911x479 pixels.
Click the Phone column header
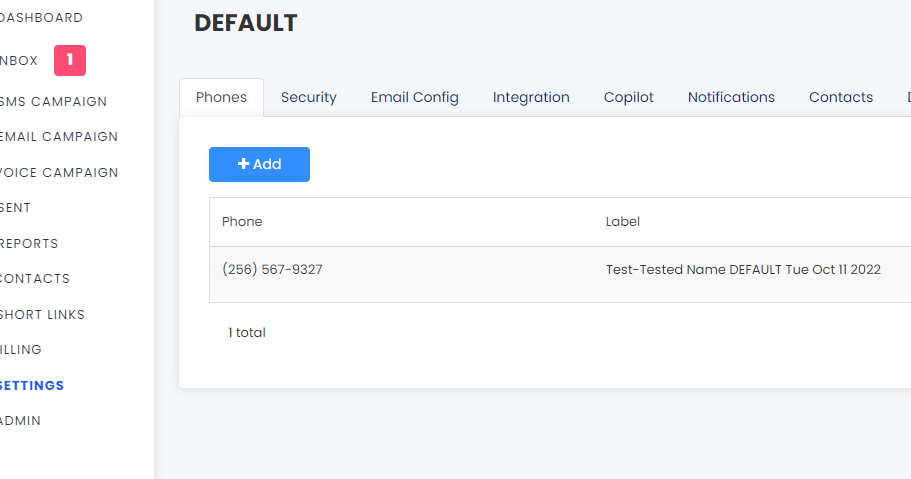242,222
